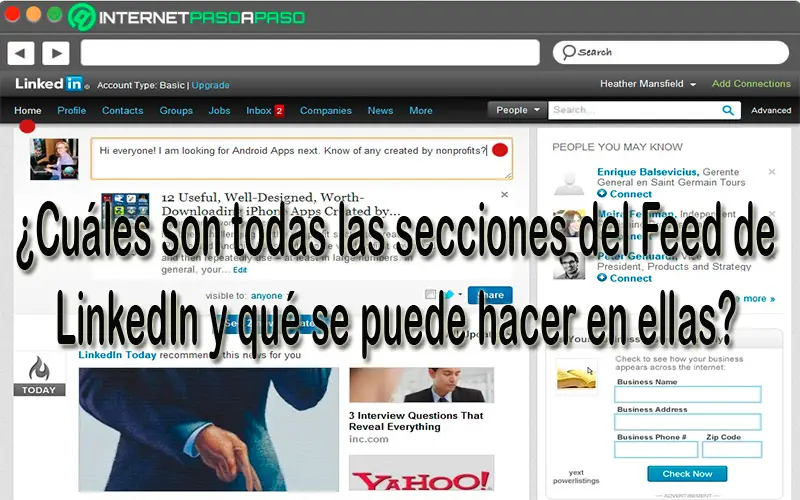The height and width of the screenshot is (500, 800).
Task: Open the Inbox menu item
Action: 259,110
